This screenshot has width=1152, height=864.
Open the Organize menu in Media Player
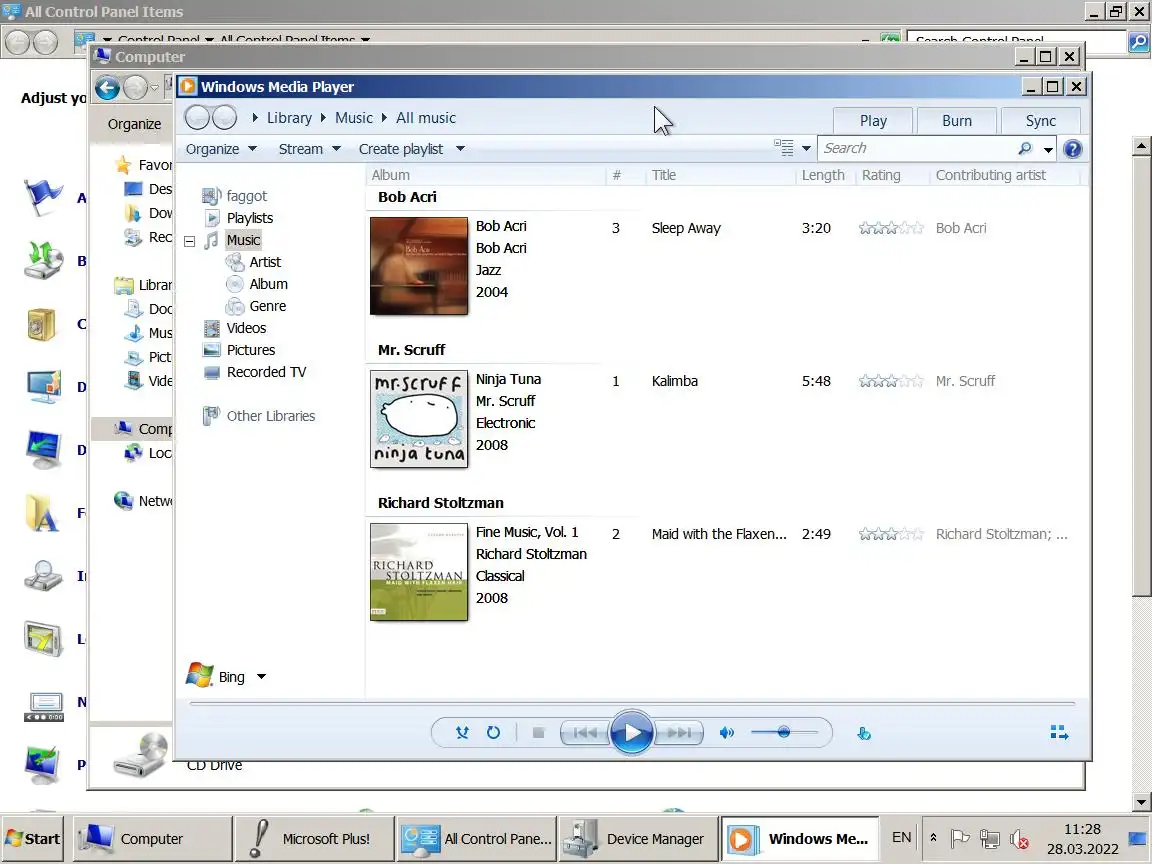click(220, 149)
